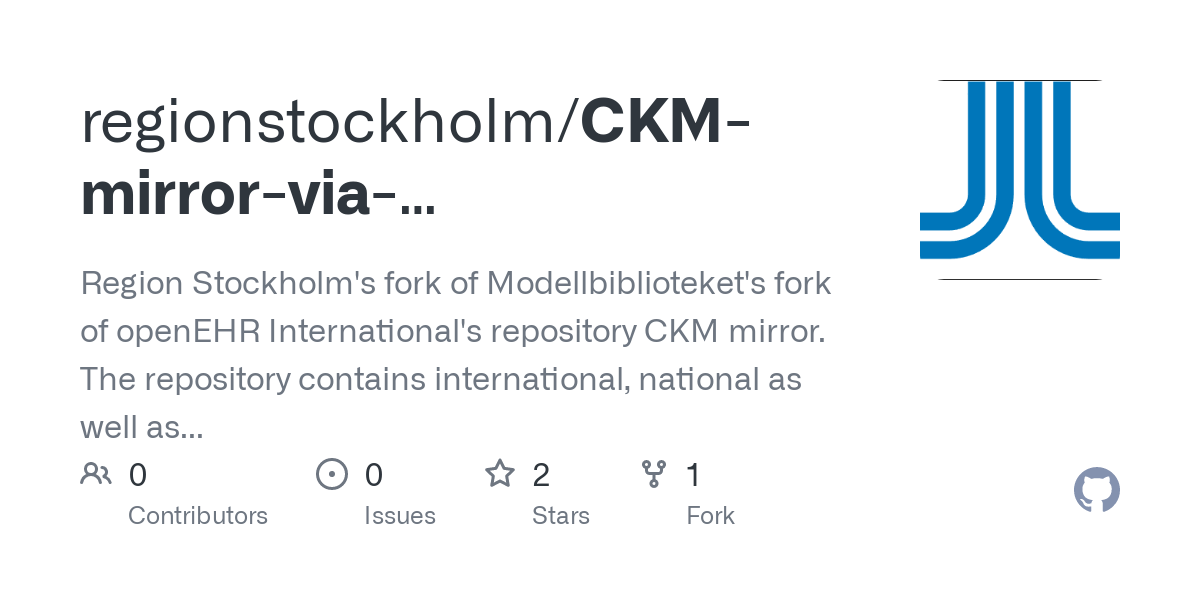Select the Stars label
The image size is (1200, 600).
[561, 516]
